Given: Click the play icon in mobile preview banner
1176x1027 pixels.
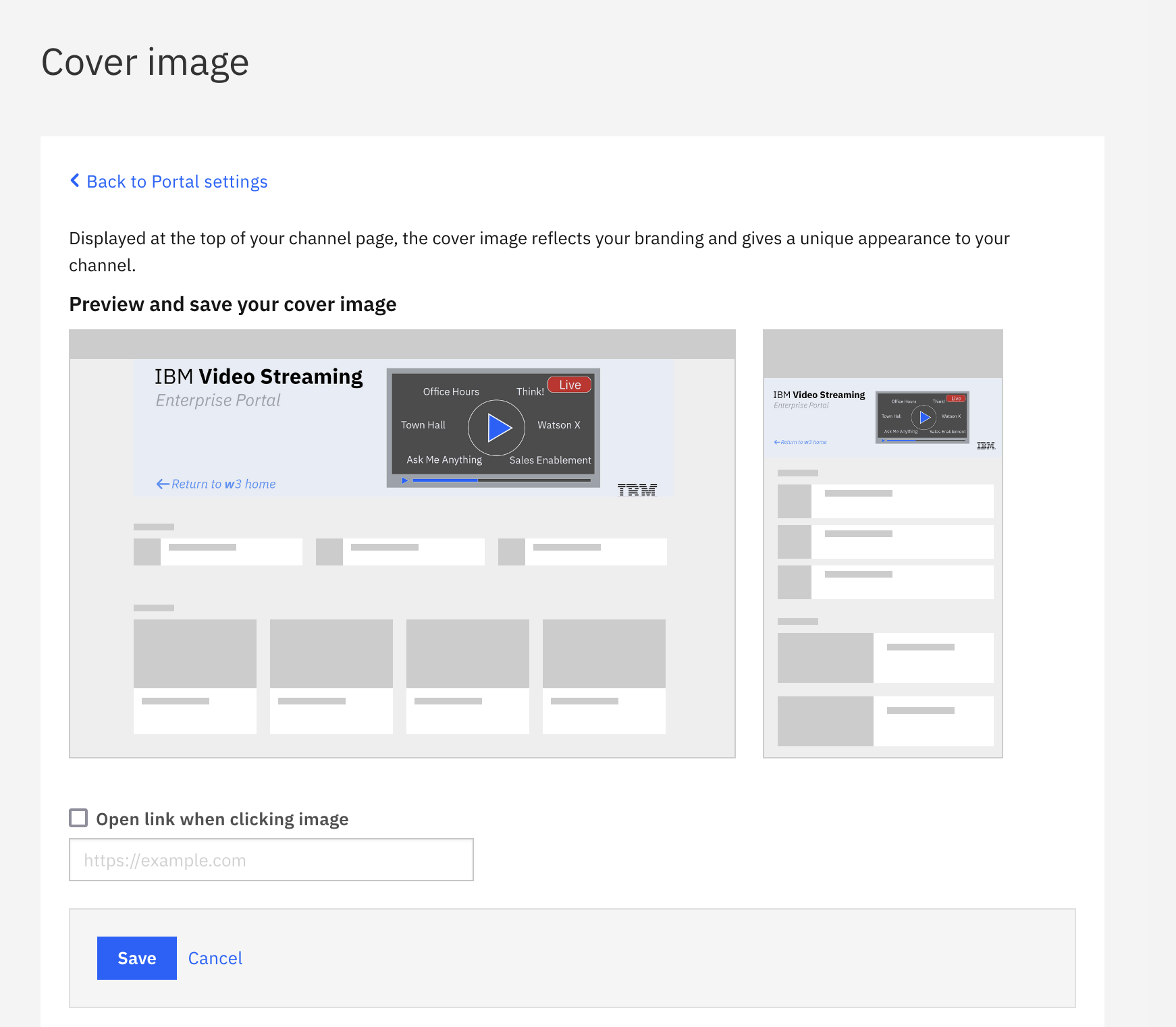Looking at the screenshot, I should click(924, 417).
